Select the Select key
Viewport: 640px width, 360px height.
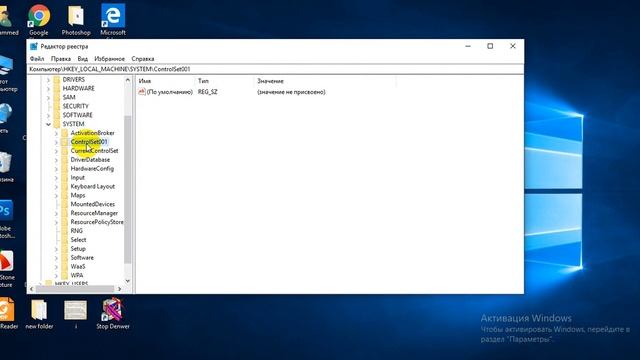78,240
